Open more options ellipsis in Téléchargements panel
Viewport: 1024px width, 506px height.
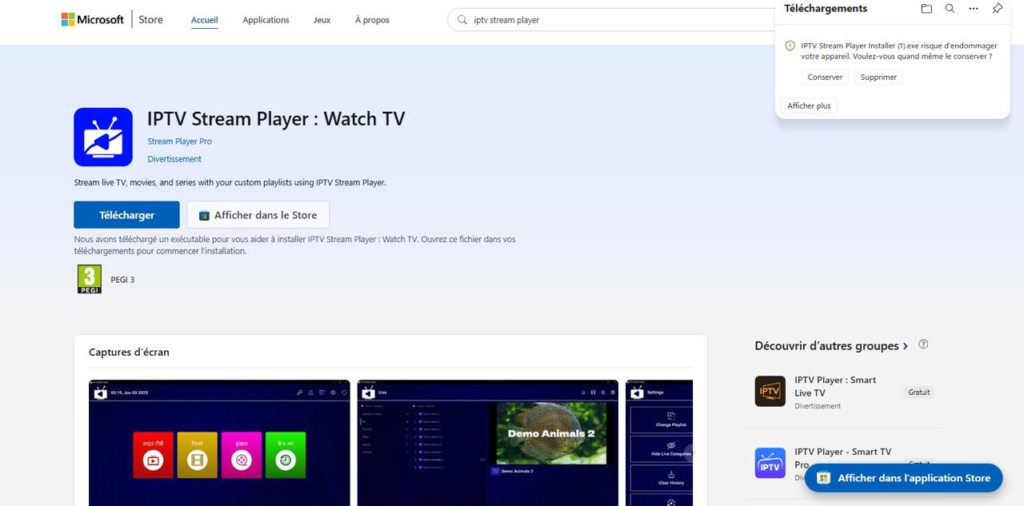974,8
